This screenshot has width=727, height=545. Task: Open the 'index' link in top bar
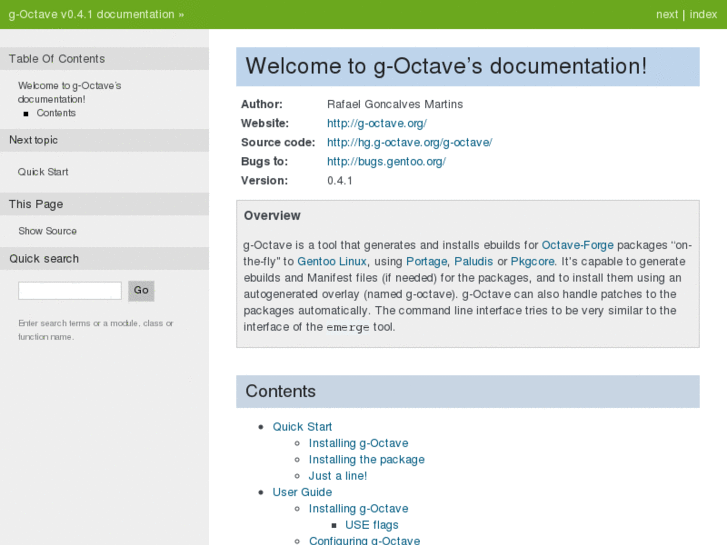703,14
